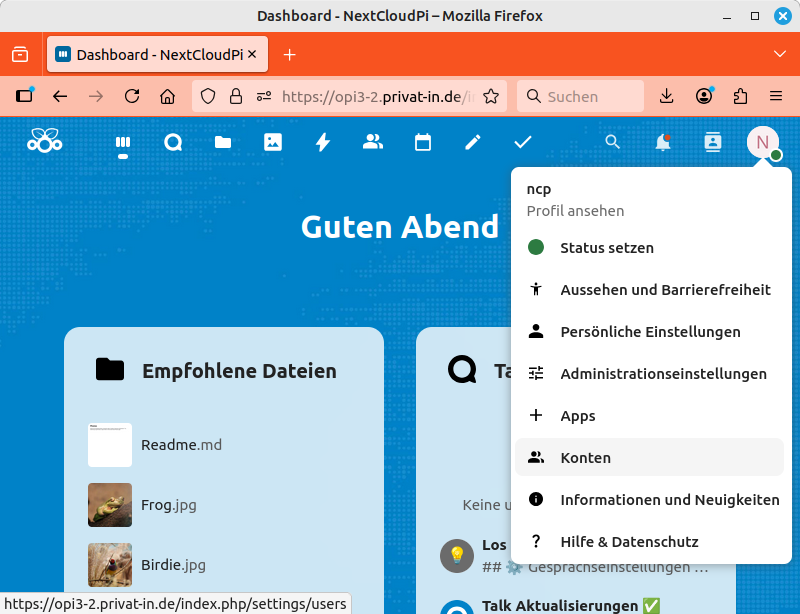Expand the Firefox list all tabs chevron
This screenshot has width=800, height=614.
pos(780,54)
